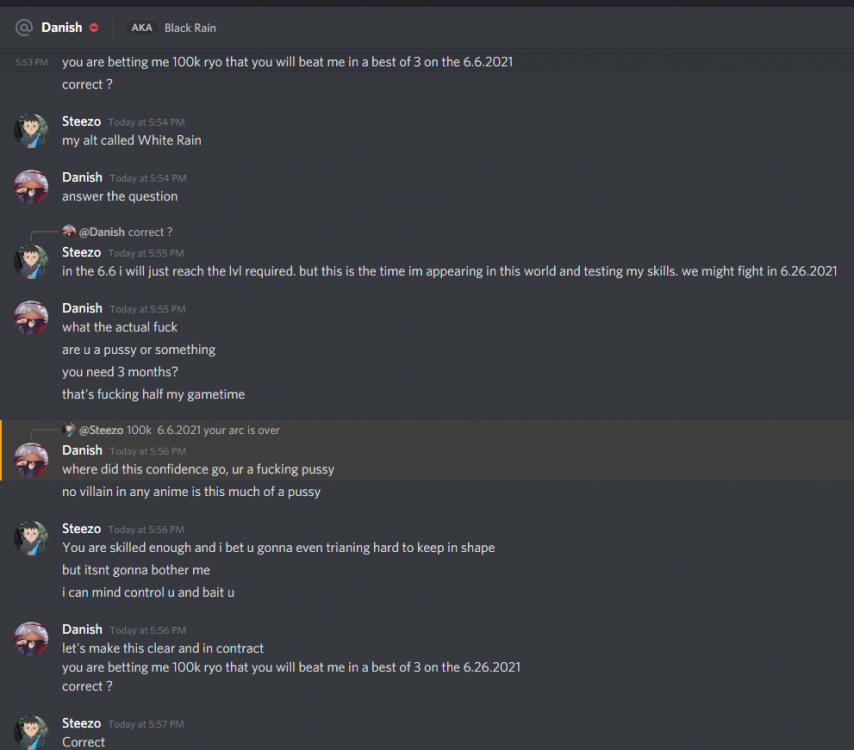Open Danish's avatar next to "answer the question"

tap(31, 187)
